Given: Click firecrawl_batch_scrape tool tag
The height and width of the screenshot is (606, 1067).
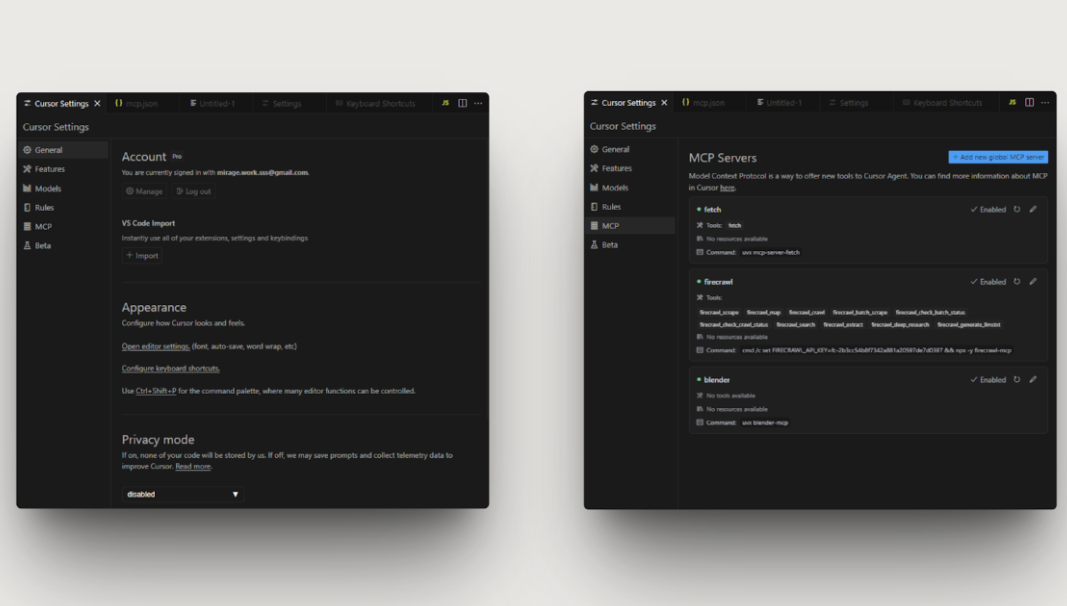Looking at the screenshot, I should tap(860, 312).
